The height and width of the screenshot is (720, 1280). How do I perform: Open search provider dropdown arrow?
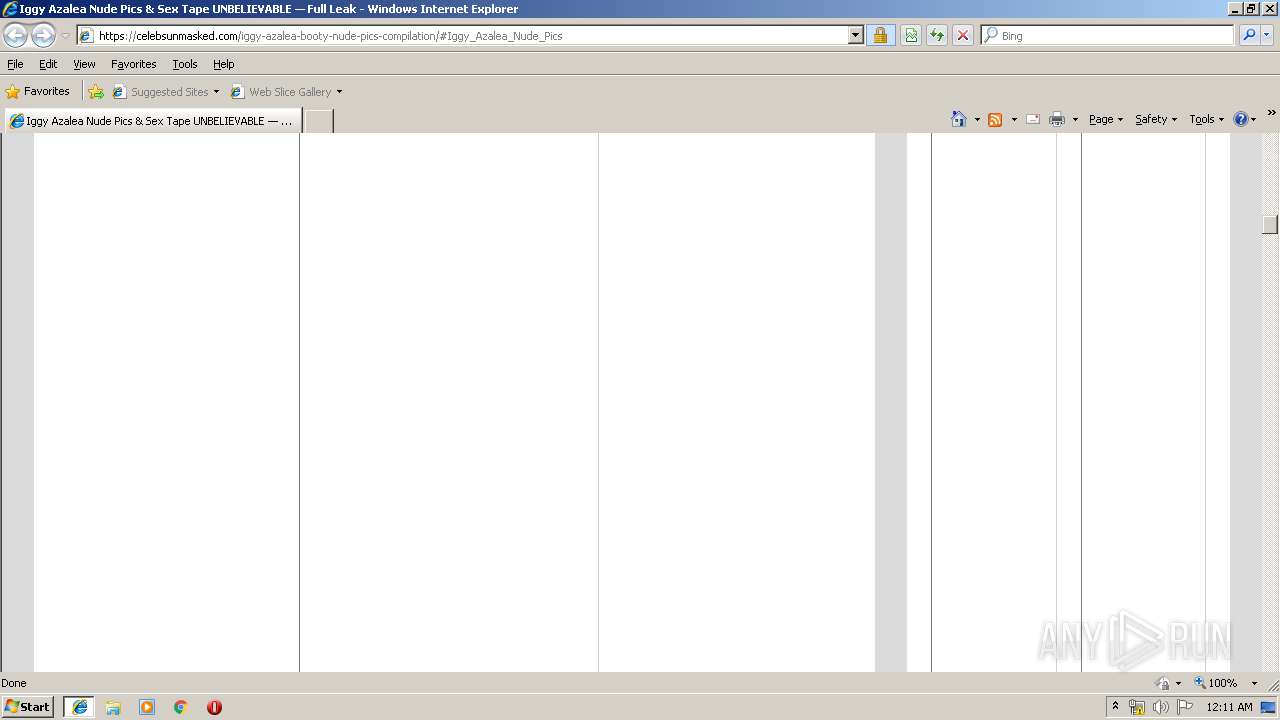1267,36
